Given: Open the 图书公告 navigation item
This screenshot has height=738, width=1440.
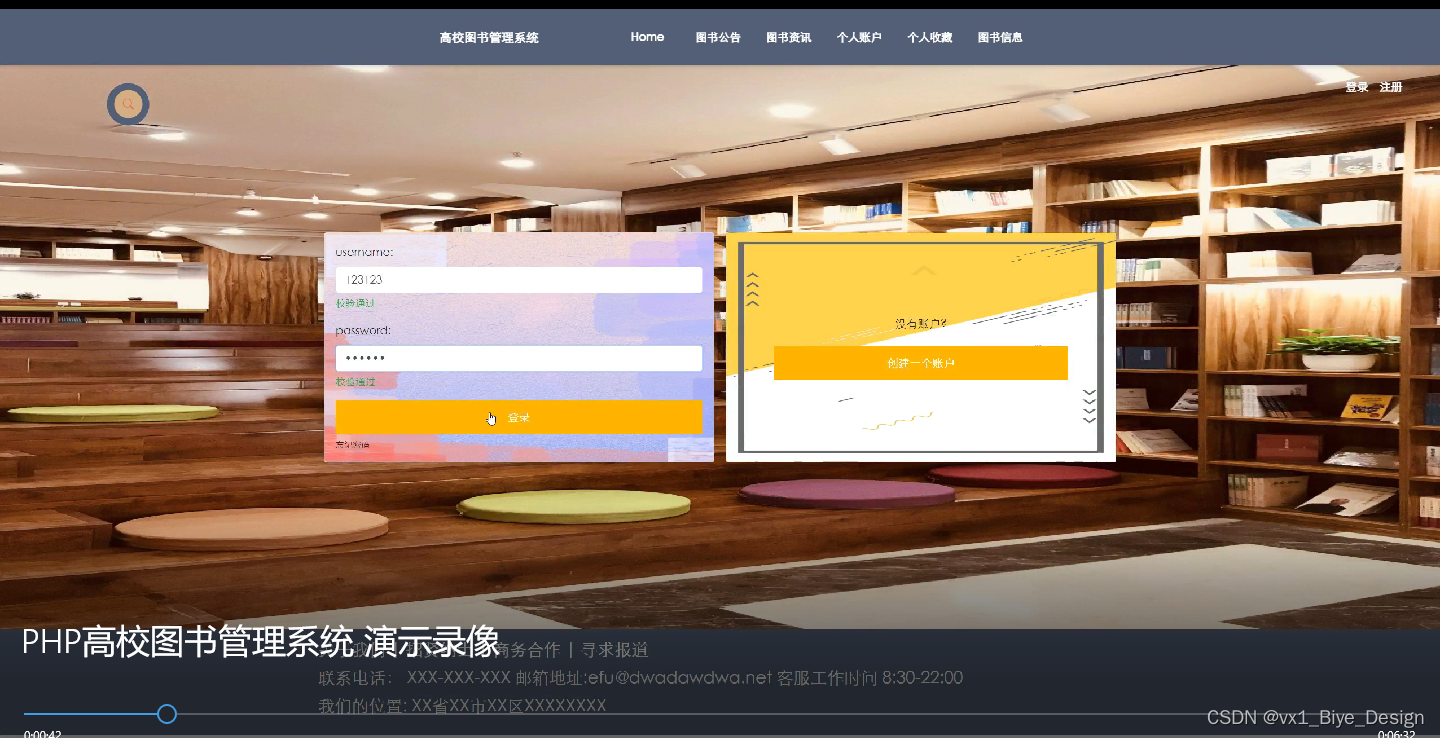Looking at the screenshot, I should [x=718, y=38].
